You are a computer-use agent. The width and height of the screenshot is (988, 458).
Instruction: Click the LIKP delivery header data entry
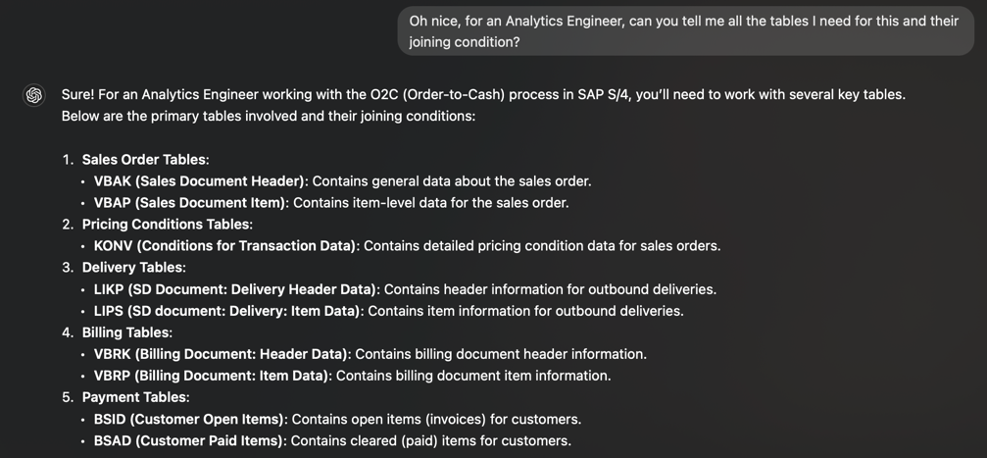(405, 290)
